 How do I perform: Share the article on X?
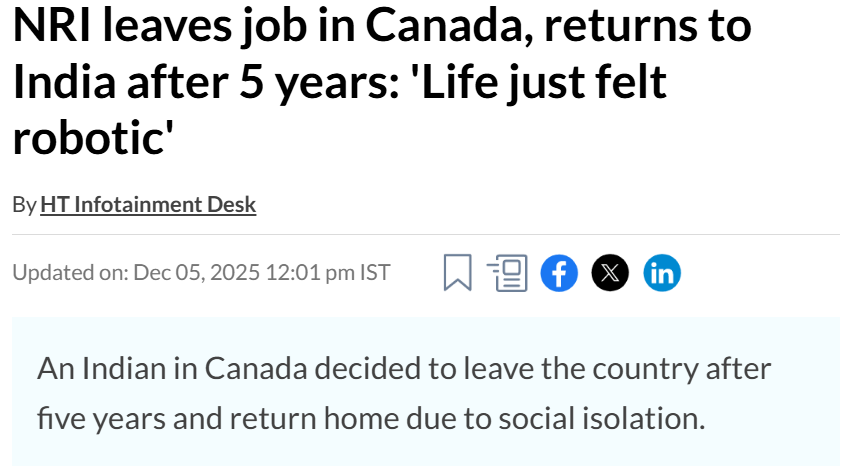tap(610, 273)
